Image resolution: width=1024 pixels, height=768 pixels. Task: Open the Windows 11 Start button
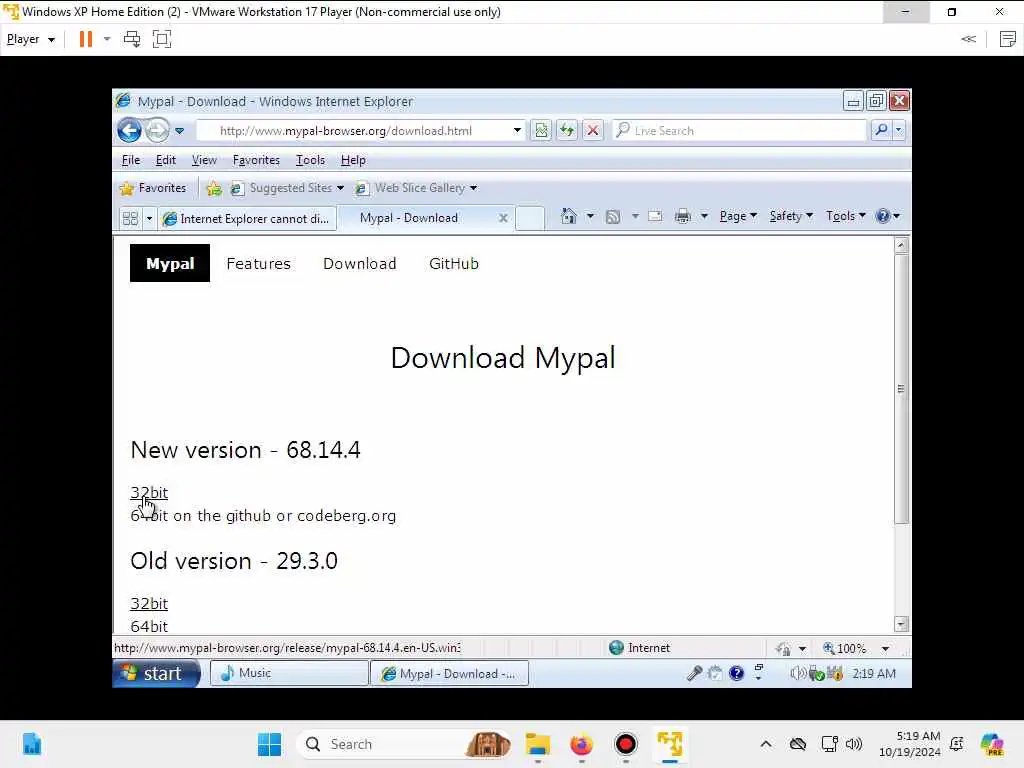[x=269, y=744]
